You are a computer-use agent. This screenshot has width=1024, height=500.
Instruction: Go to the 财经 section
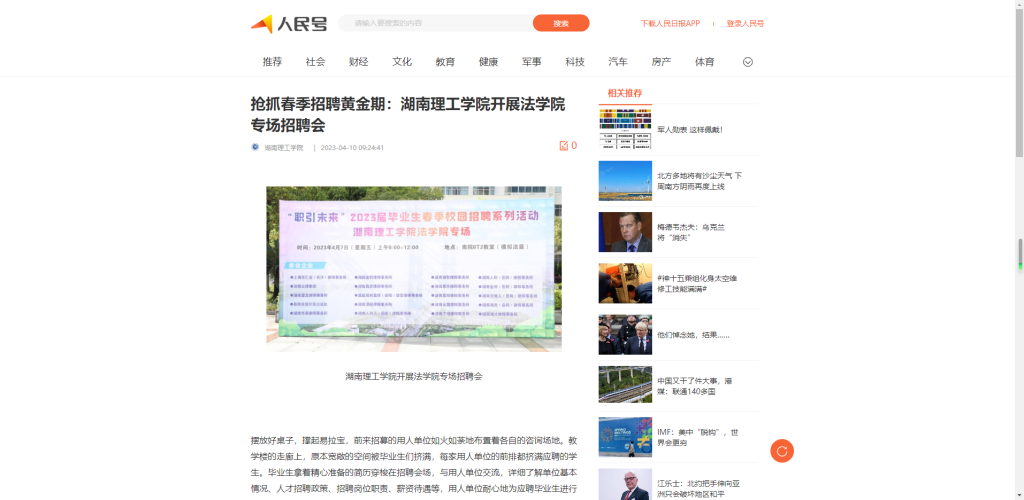[x=358, y=62]
